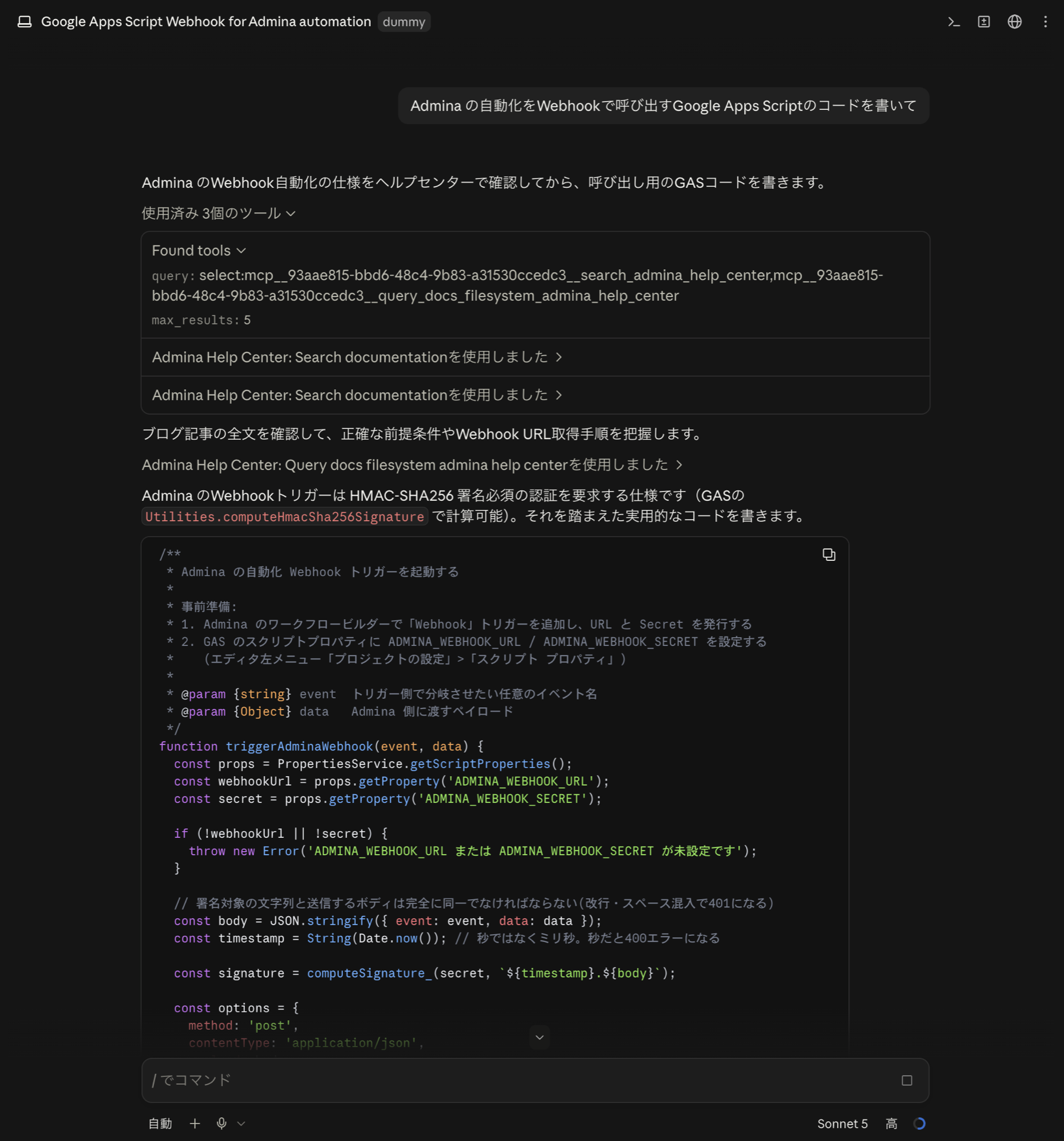This screenshot has height=1141, width=1064.
Task: Collapse the 'Found tools' details
Action: coord(199,250)
